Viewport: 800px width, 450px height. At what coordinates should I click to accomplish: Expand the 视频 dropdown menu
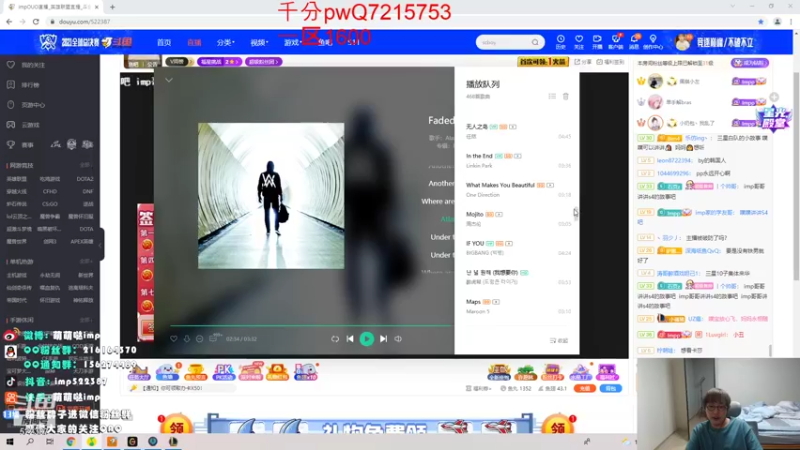[259, 42]
